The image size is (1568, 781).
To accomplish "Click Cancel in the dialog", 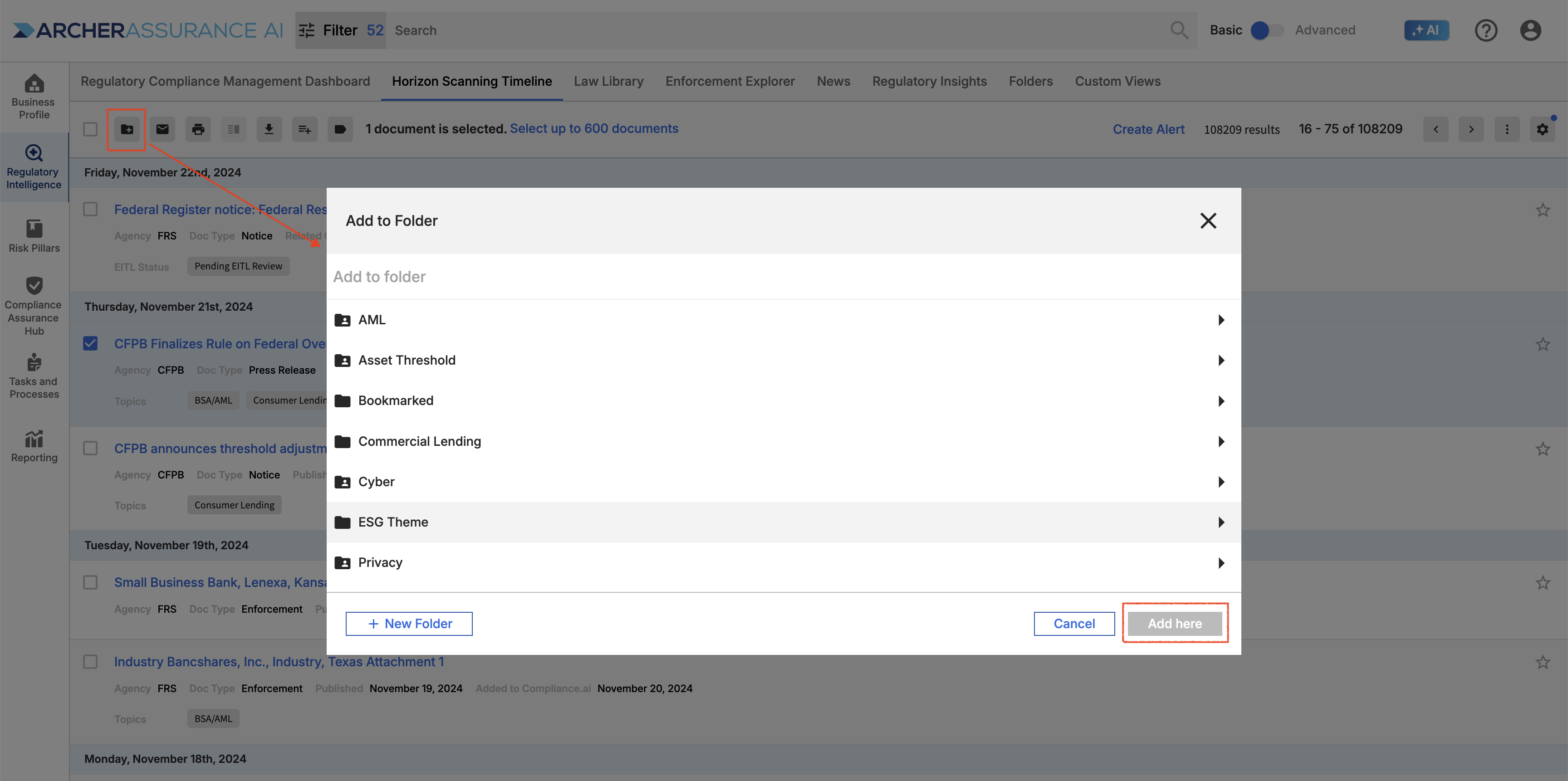I will (1074, 624).
